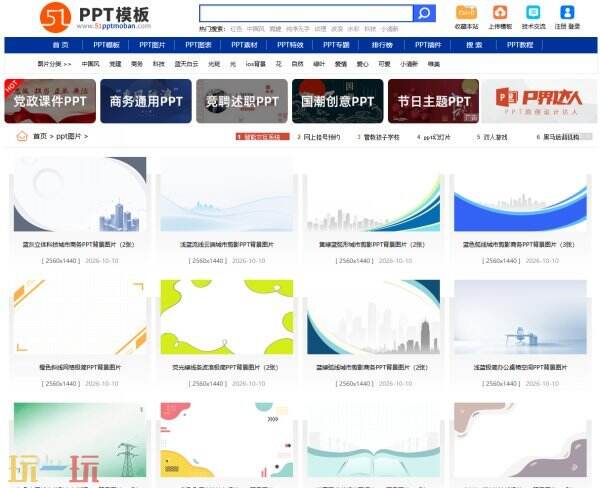Click the ppt图片 breadcrumb link

click(x=68, y=136)
